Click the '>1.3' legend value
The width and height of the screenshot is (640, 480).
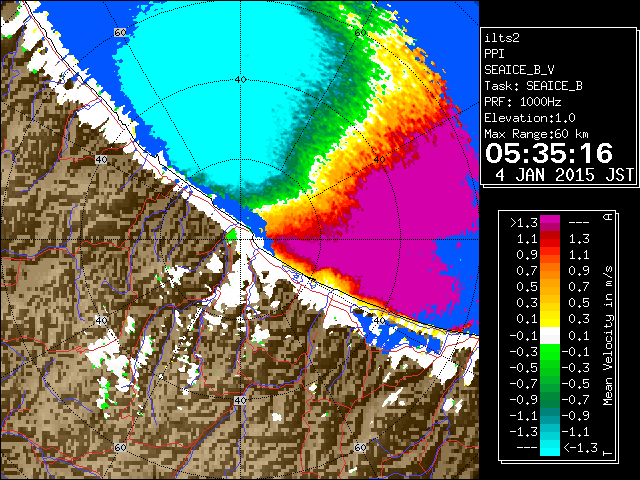point(524,223)
